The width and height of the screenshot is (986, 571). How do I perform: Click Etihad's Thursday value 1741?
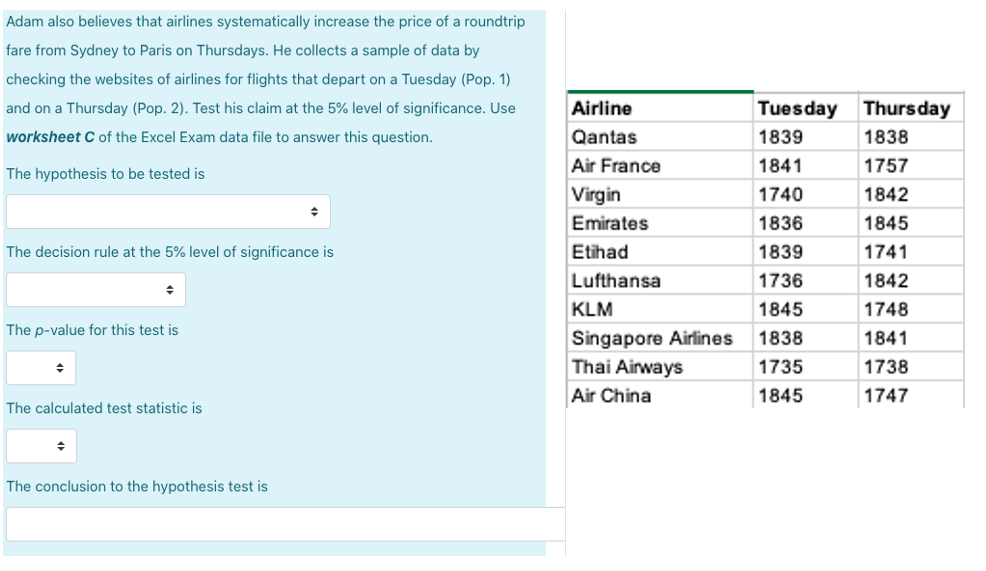(x=911, y=252)
